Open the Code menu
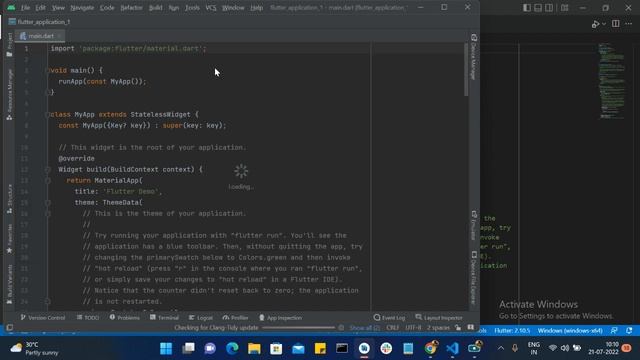The image size is (640, 360). 107,8
